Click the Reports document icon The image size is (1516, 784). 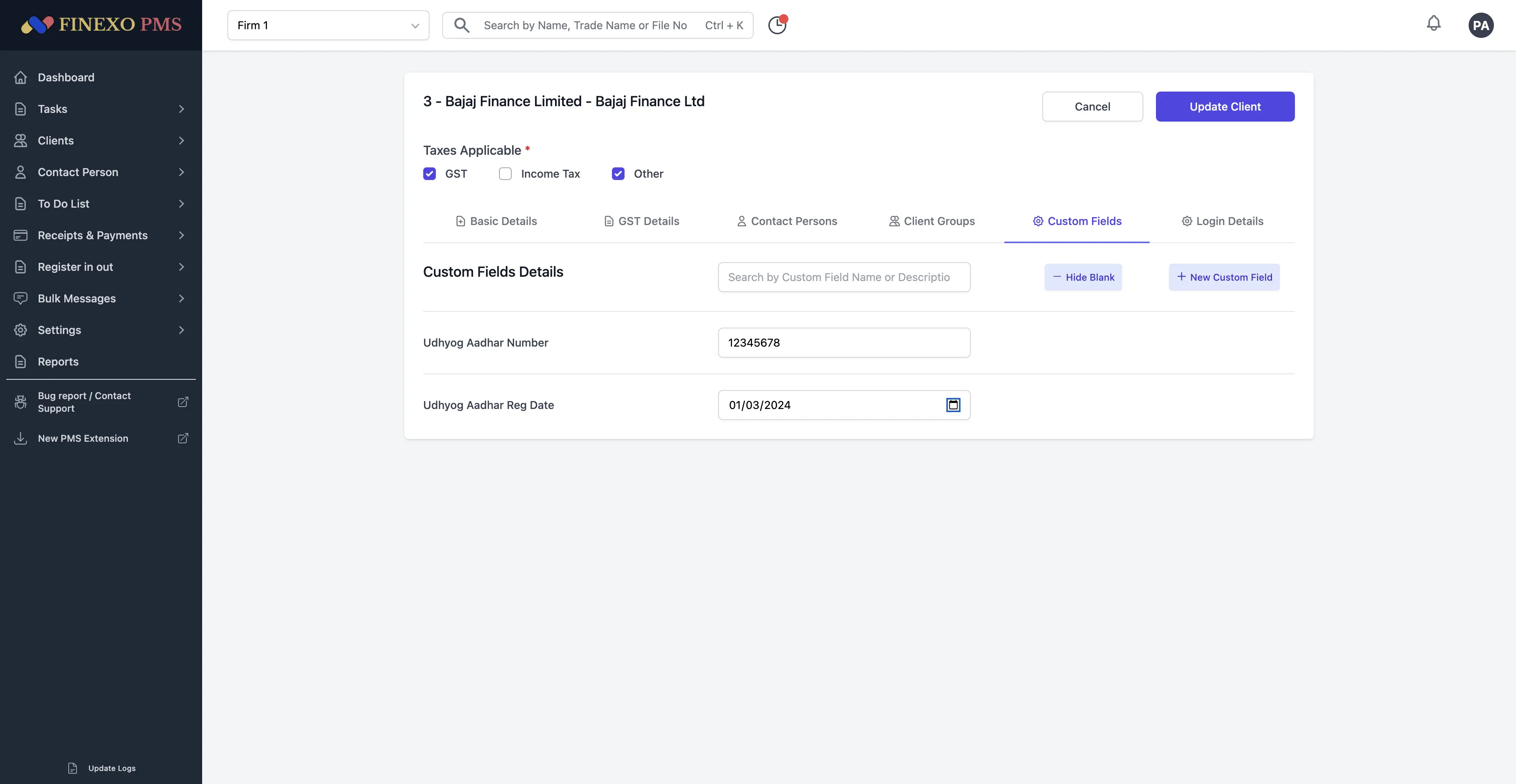click(x=21, y=361)
